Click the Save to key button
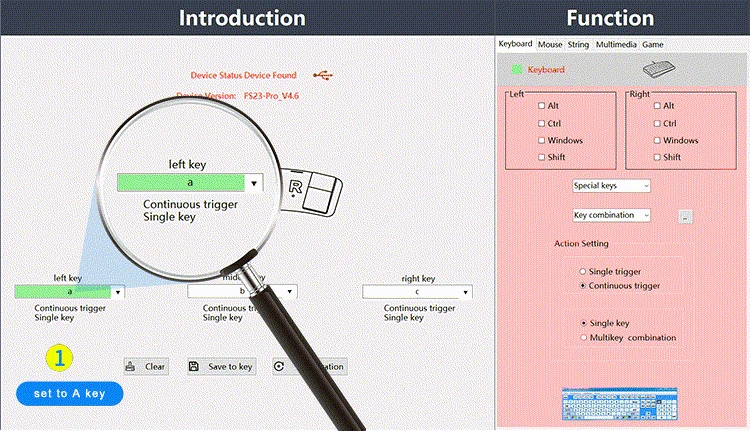750x431 pixels. 221,366
